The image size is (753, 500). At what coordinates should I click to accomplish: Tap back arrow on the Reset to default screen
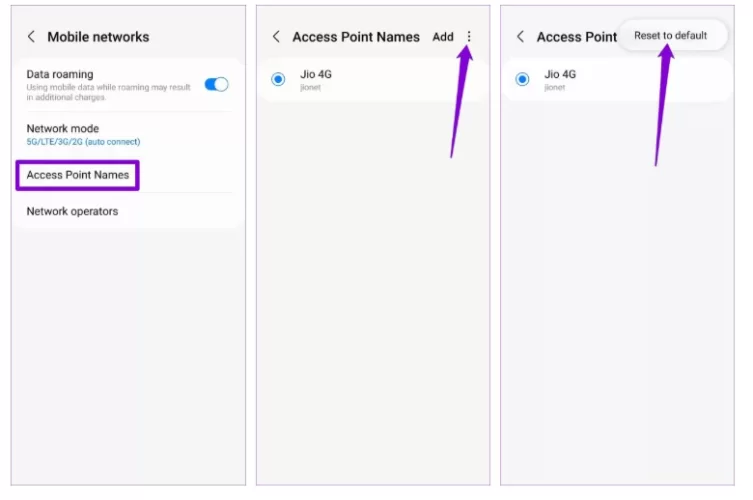[520, 37]
